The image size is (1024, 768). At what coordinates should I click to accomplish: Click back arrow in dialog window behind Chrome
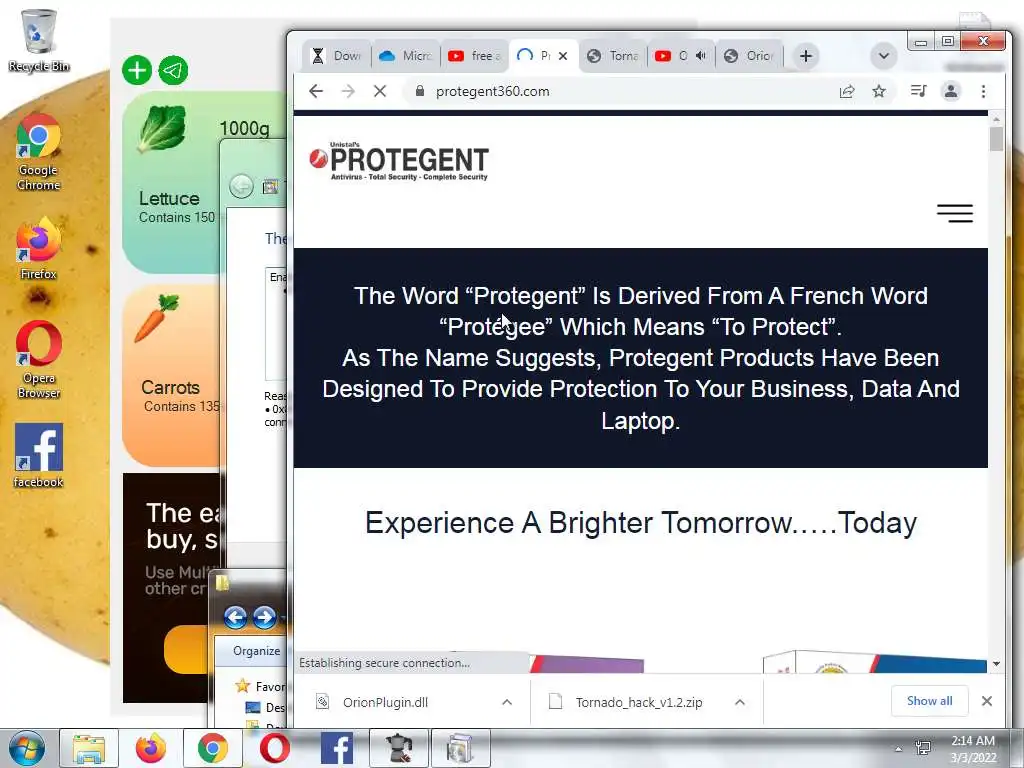[241, 186]
